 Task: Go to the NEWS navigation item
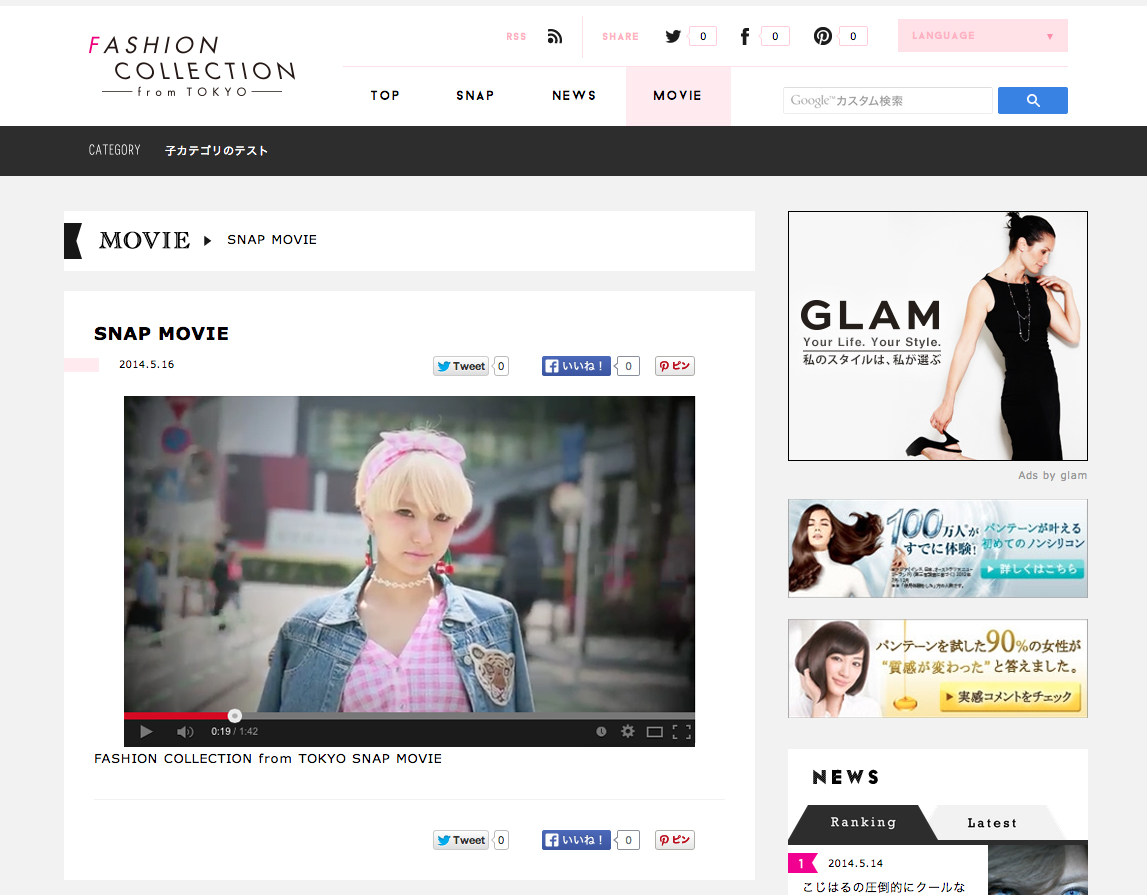coord(574,96)
